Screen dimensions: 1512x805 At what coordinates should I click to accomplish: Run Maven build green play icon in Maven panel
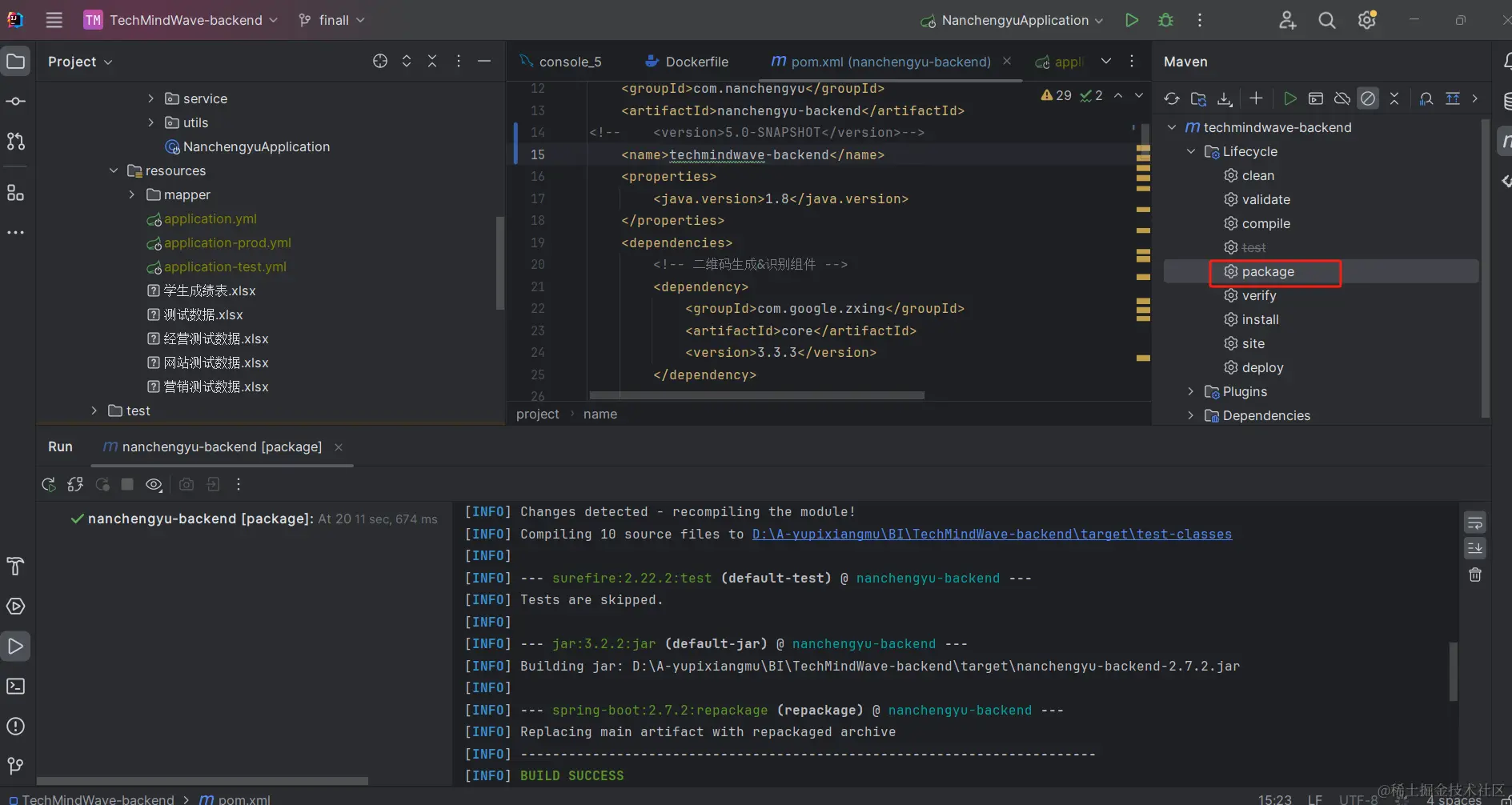coord(1289,98)
